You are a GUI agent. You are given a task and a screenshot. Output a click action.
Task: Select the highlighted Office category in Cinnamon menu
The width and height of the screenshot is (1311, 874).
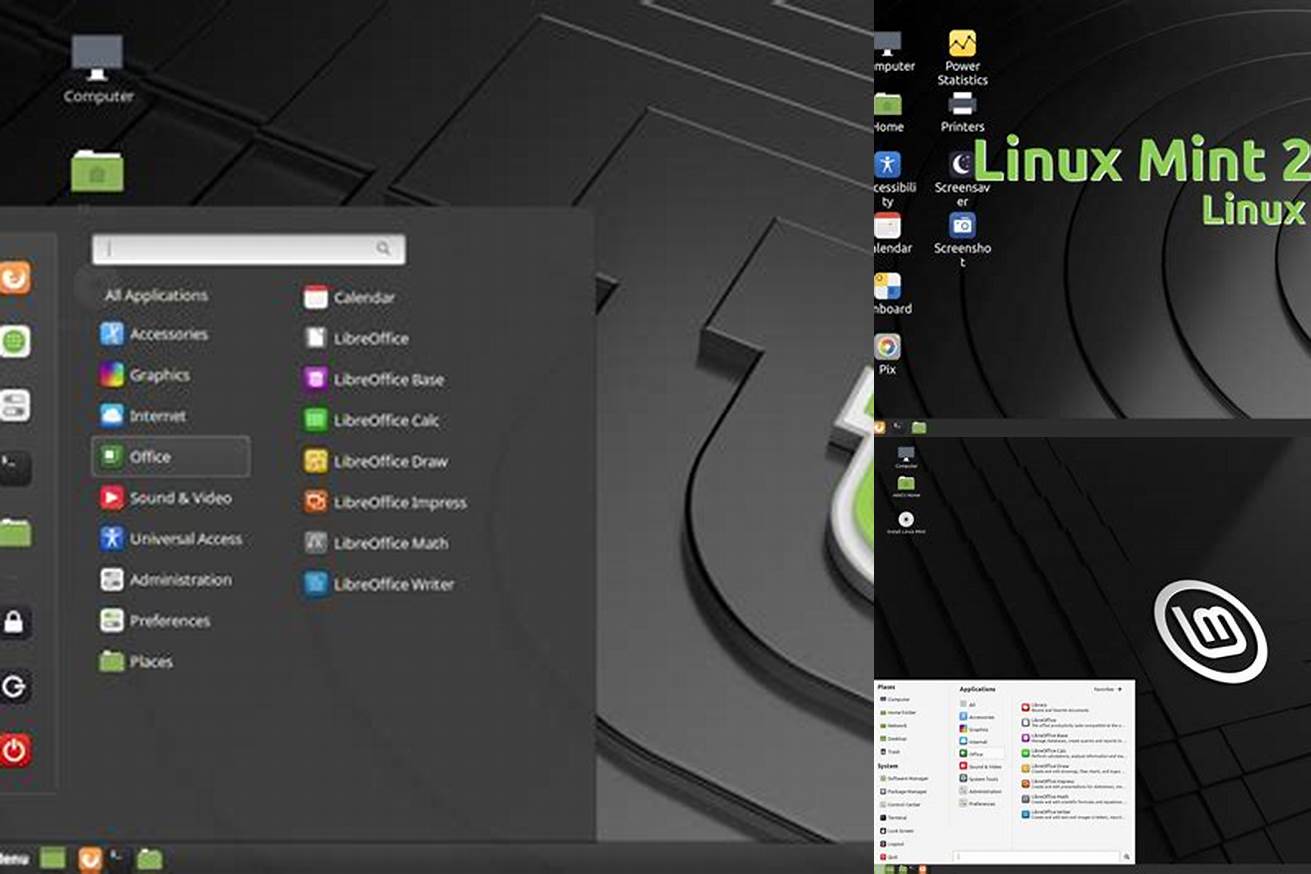click(170, 457)
